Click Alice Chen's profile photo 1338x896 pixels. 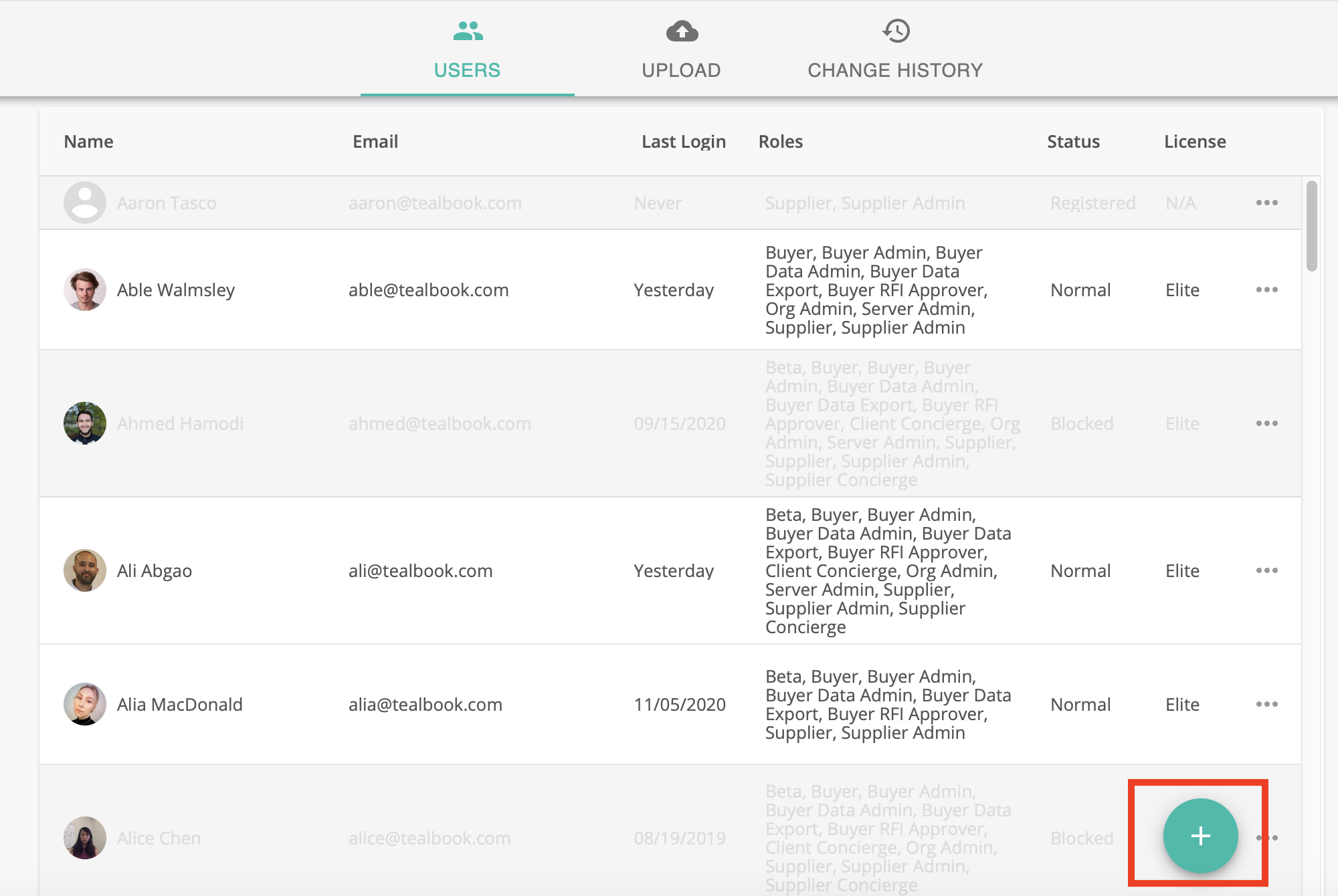(x=85, y=838)
